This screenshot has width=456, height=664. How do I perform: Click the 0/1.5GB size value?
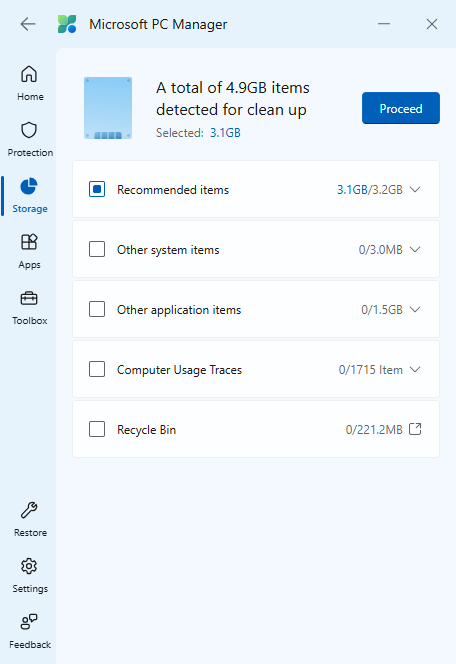(382, 310)
